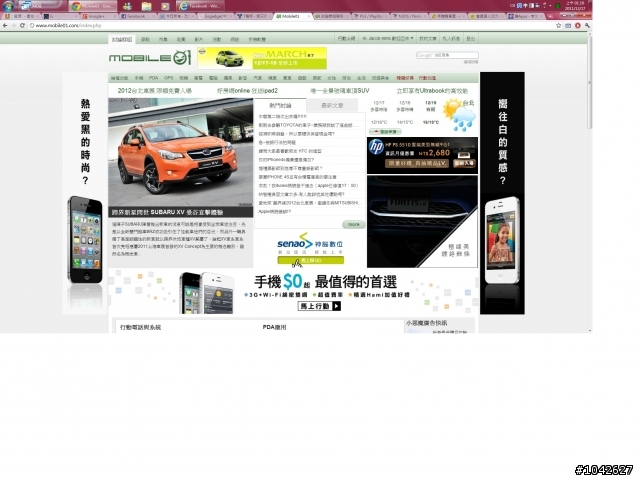This screenshot has height=478, width=640.
Task: Reload the page with refresh icon
Action: coord(22,25)
